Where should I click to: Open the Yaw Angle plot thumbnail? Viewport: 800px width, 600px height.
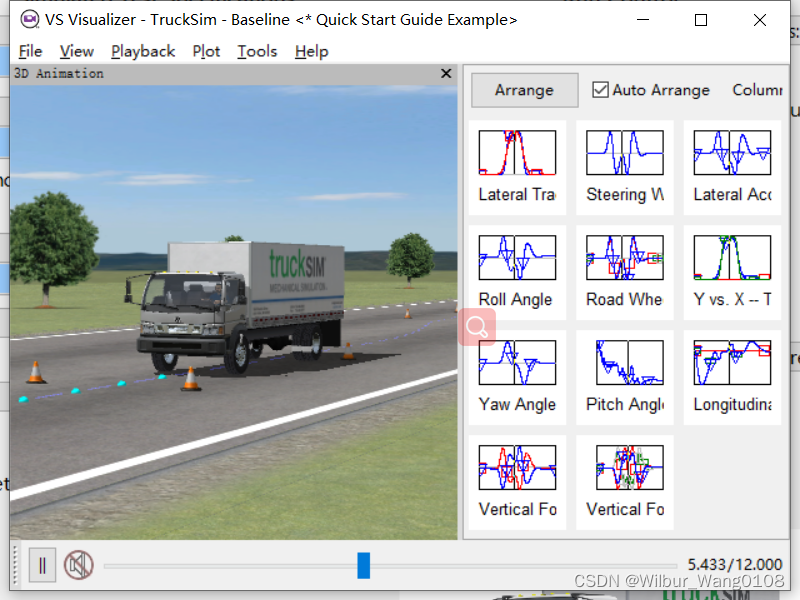pos(517,378)
